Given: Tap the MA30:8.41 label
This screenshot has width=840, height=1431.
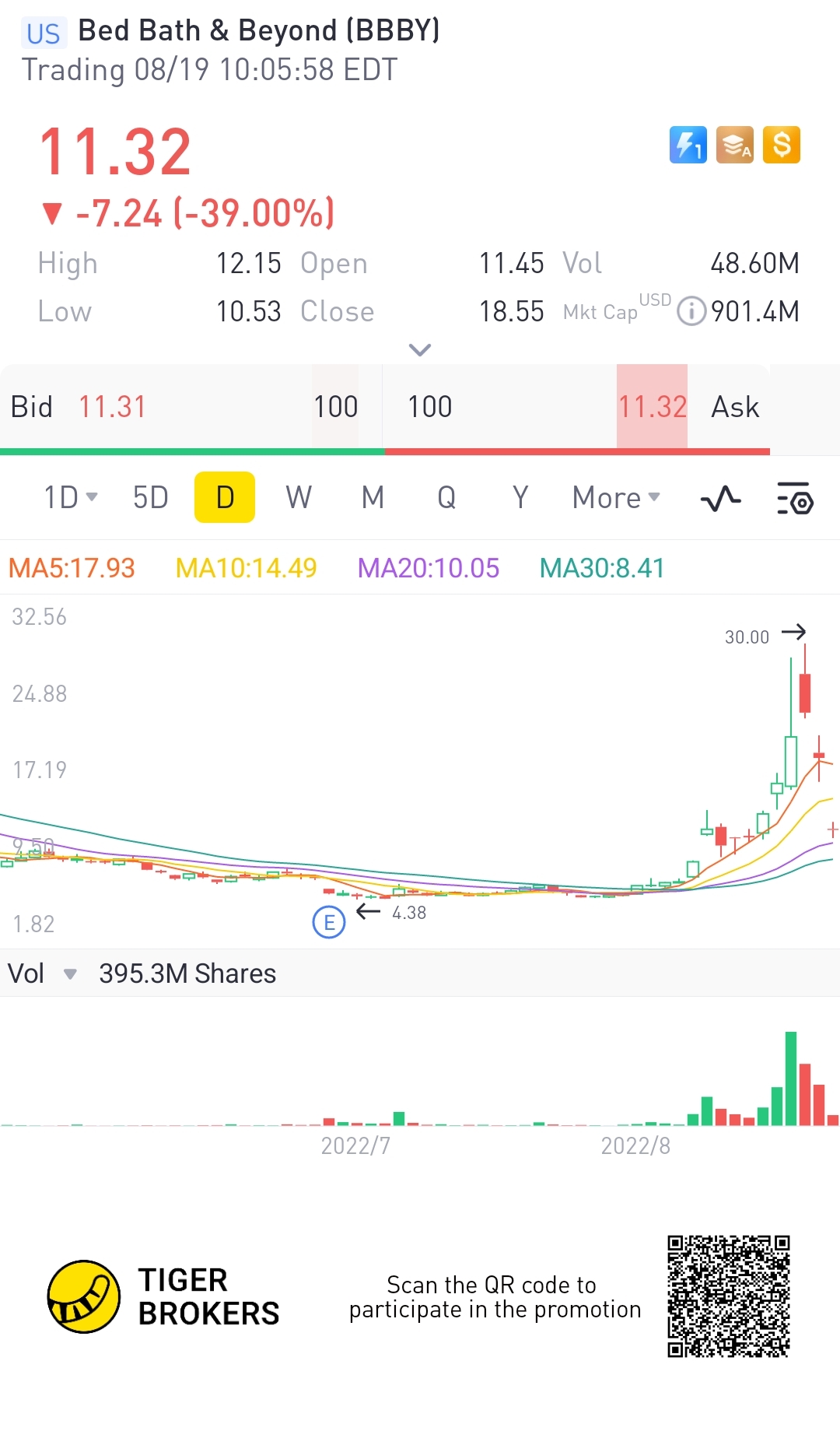Looking at the screenshot, I should pos(602,568).
